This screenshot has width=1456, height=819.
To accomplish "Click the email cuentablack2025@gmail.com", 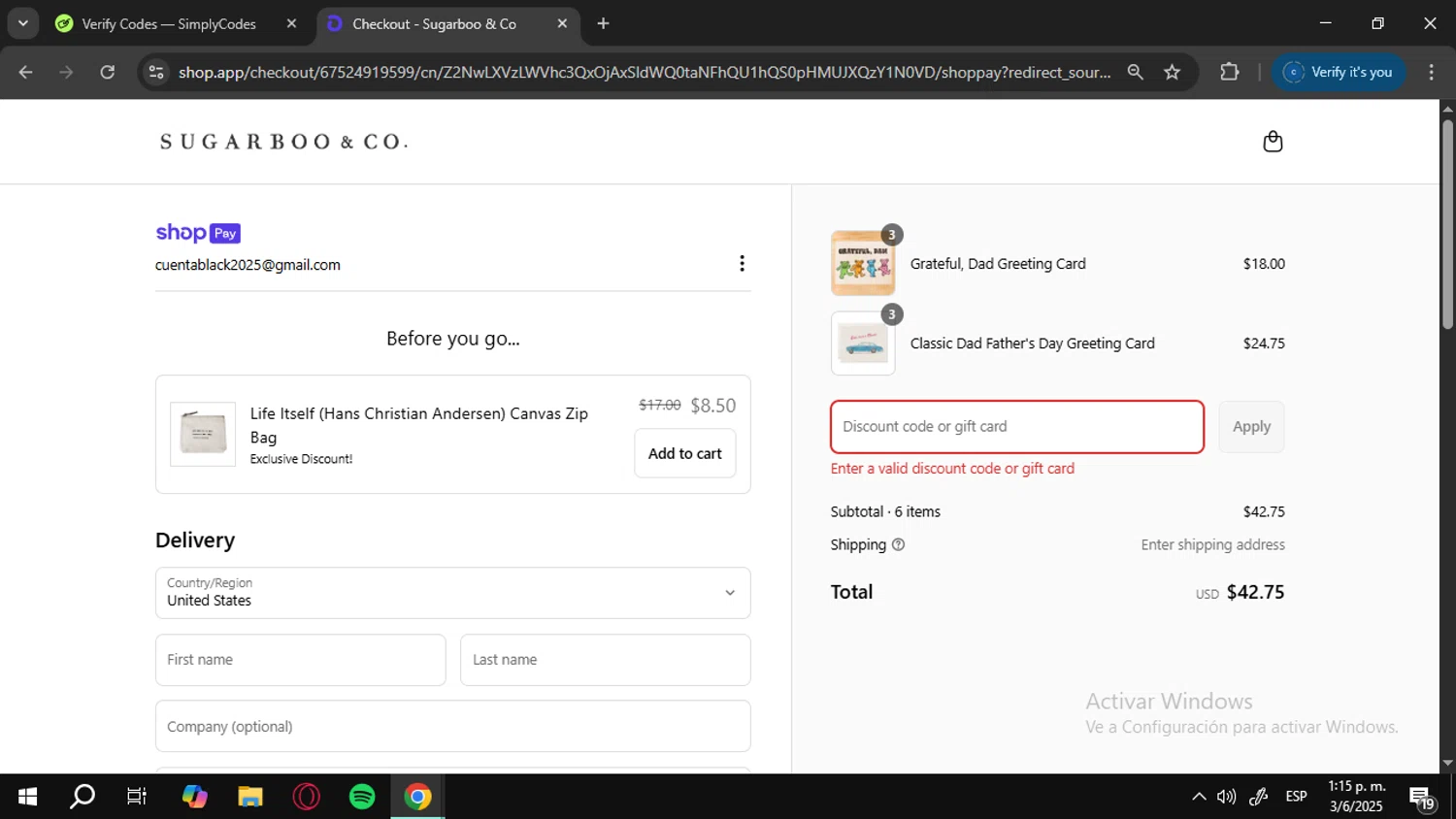I will 248,265.
